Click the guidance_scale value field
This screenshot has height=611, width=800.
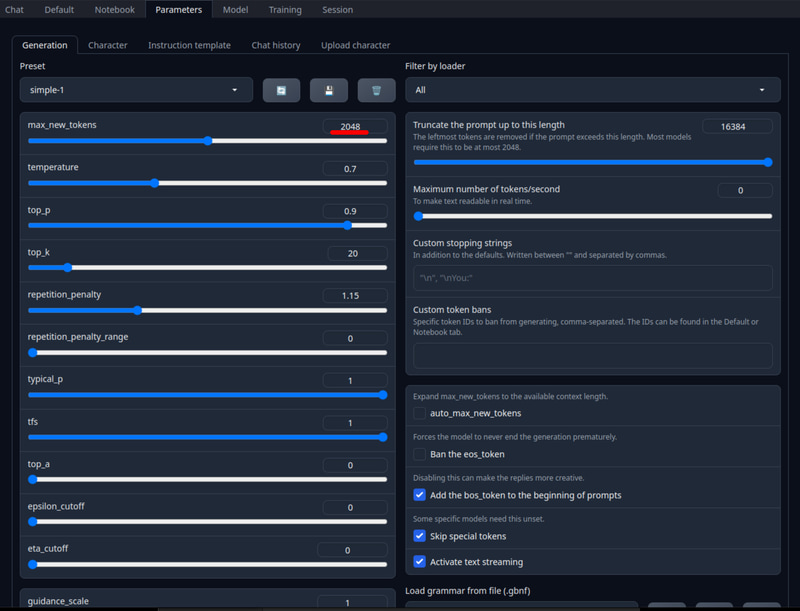(x=352, y=602)
